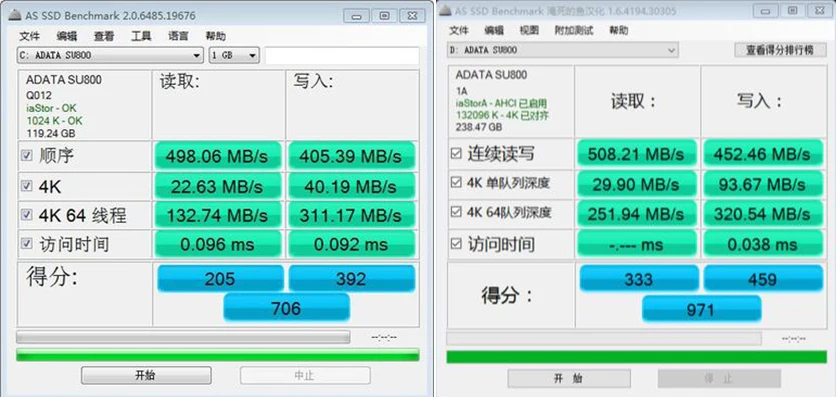Click the 132.74 MB/s result
Viewport: 836px width, 397px height.
[x=218, y=215]
